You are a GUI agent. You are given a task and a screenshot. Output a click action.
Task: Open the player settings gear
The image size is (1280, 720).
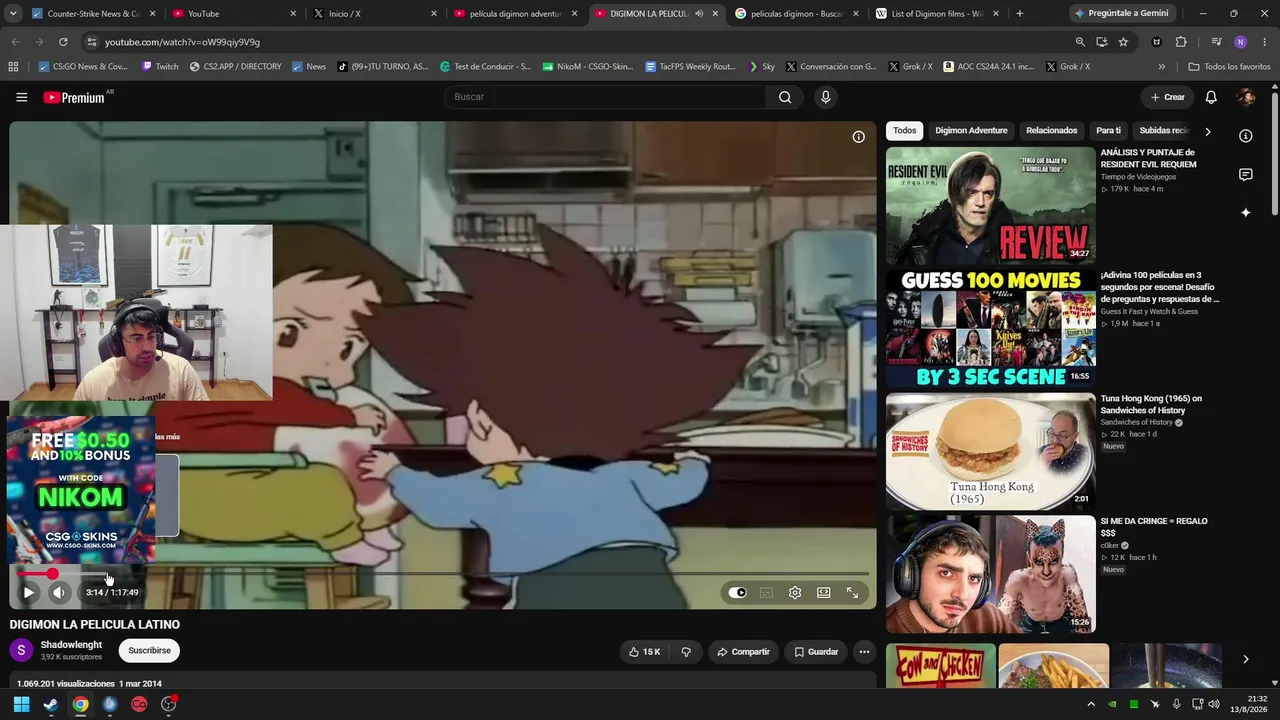[x=795, y=593]
